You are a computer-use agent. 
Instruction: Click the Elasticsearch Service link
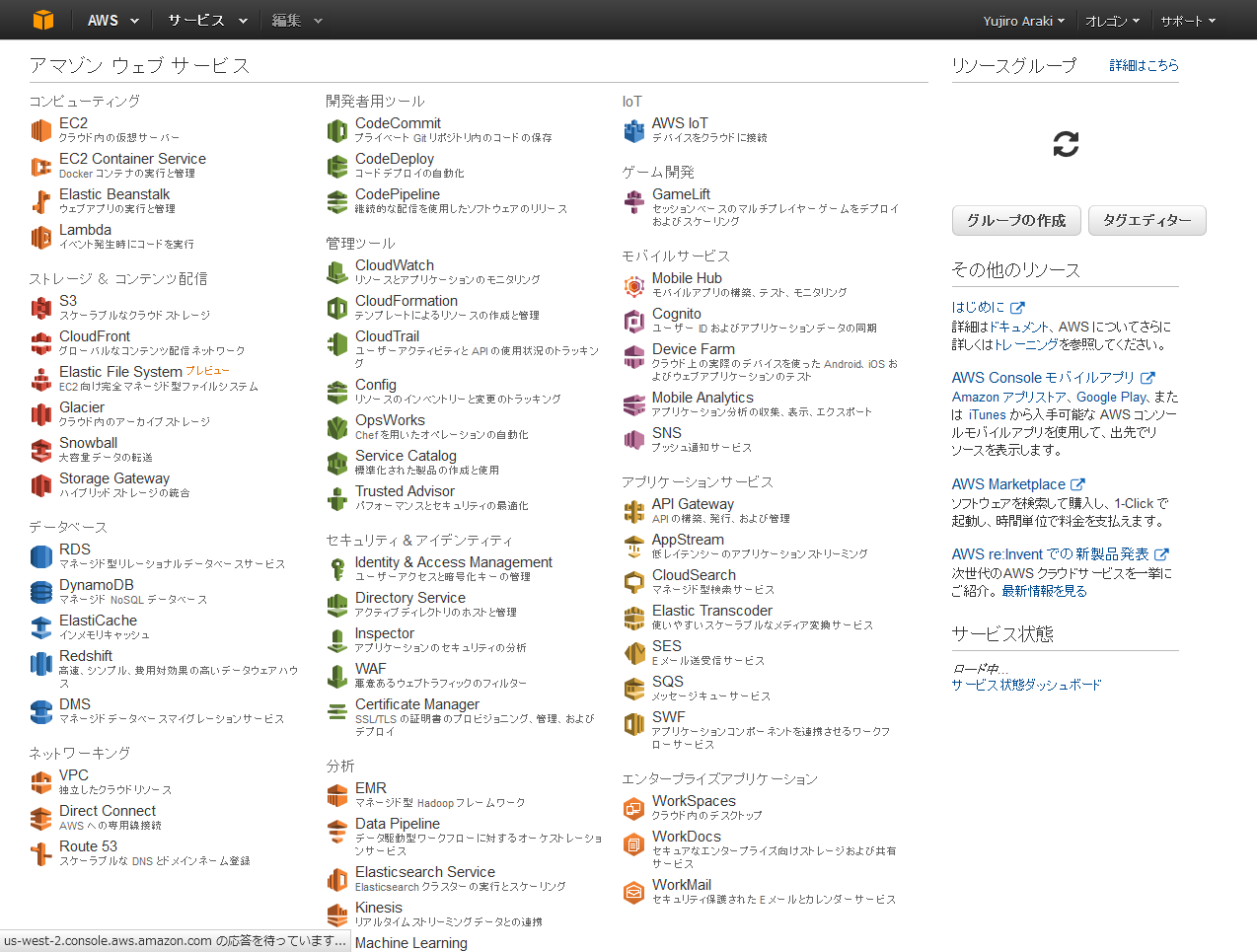click(425, 872)
